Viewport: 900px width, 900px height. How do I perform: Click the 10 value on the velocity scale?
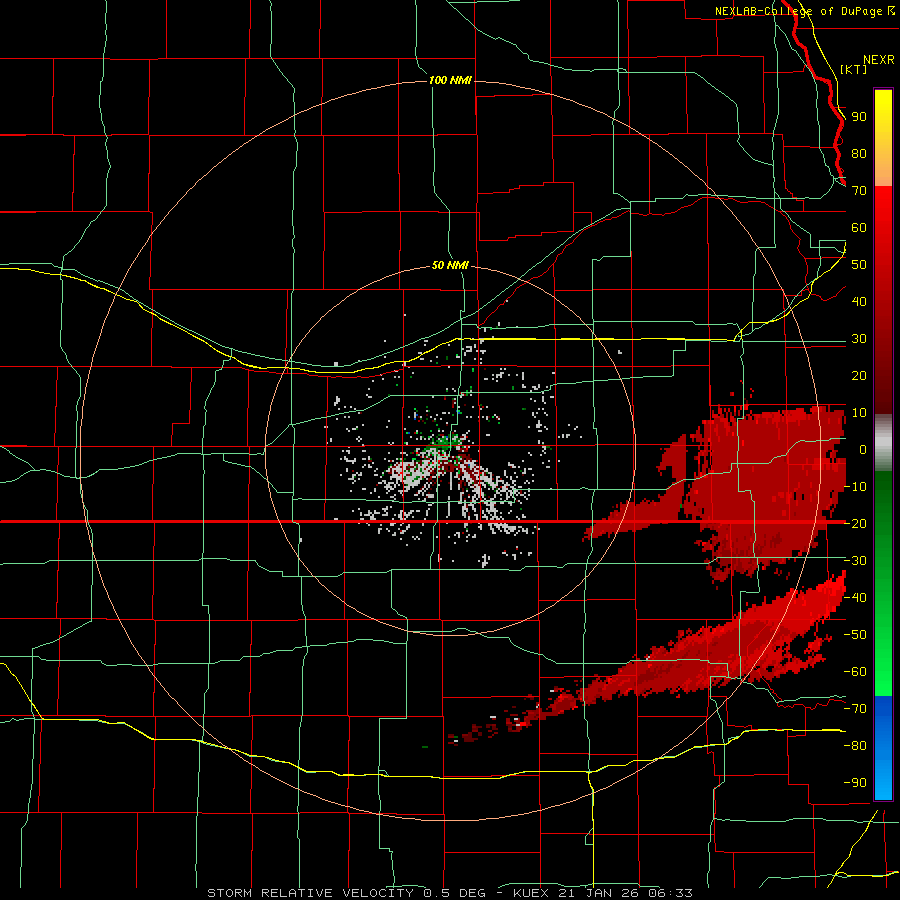point(859,413)
